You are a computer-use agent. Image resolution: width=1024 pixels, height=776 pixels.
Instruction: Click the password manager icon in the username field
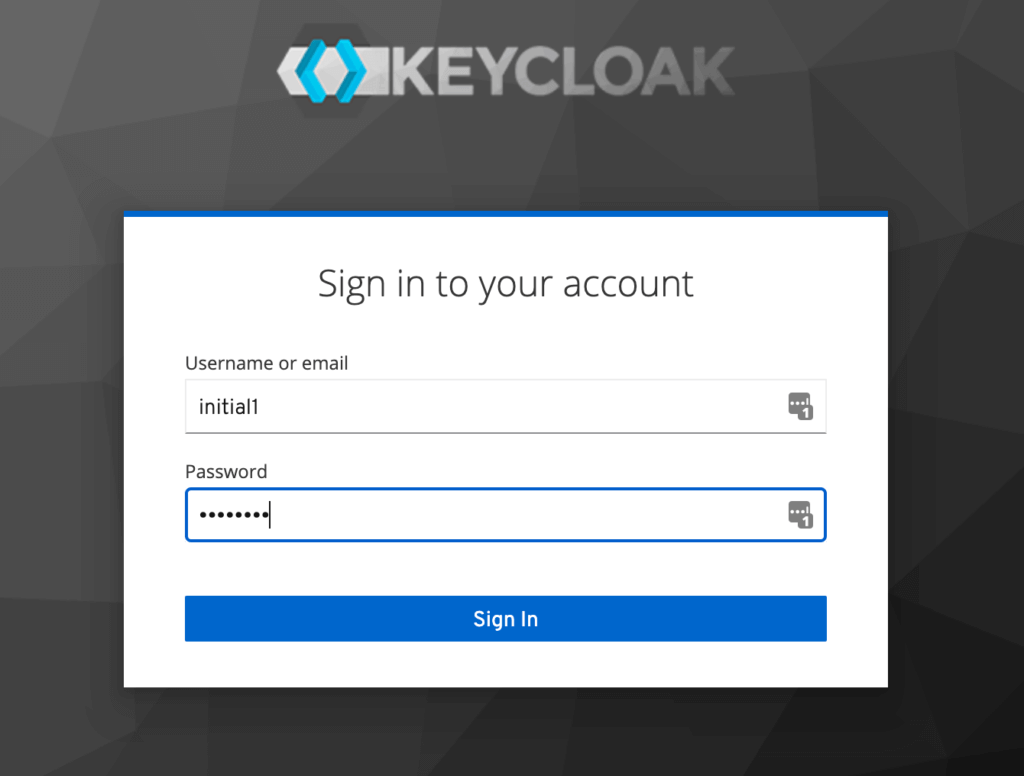pos(800,406)
